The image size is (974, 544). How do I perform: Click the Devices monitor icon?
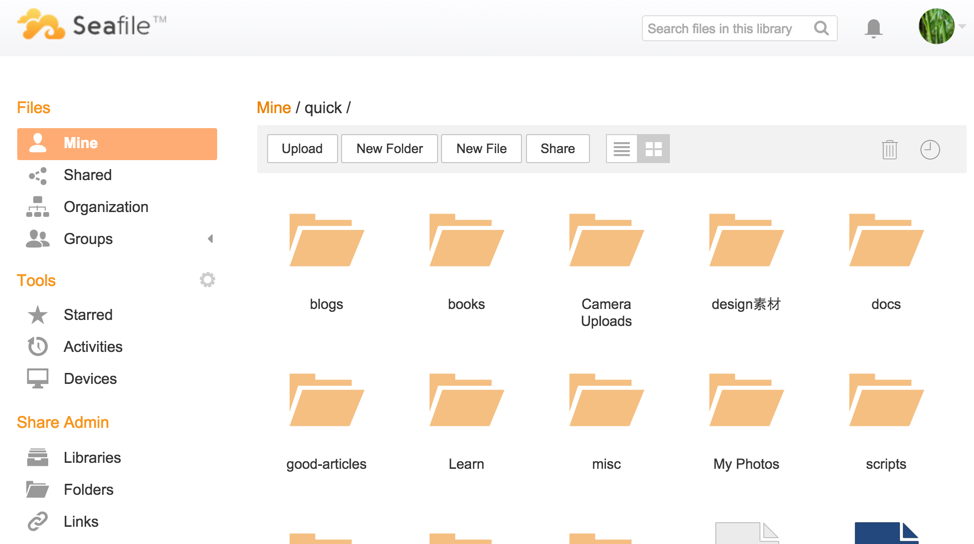pos(38,378)
